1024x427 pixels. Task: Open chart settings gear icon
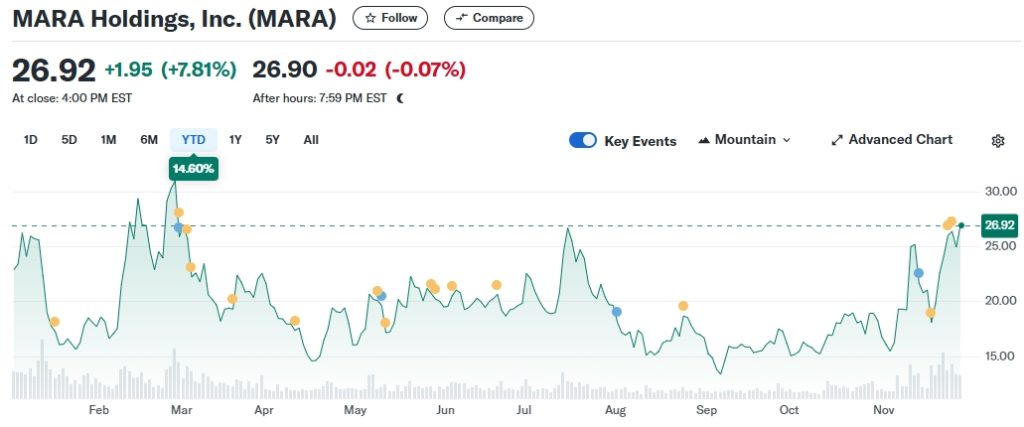997,141
